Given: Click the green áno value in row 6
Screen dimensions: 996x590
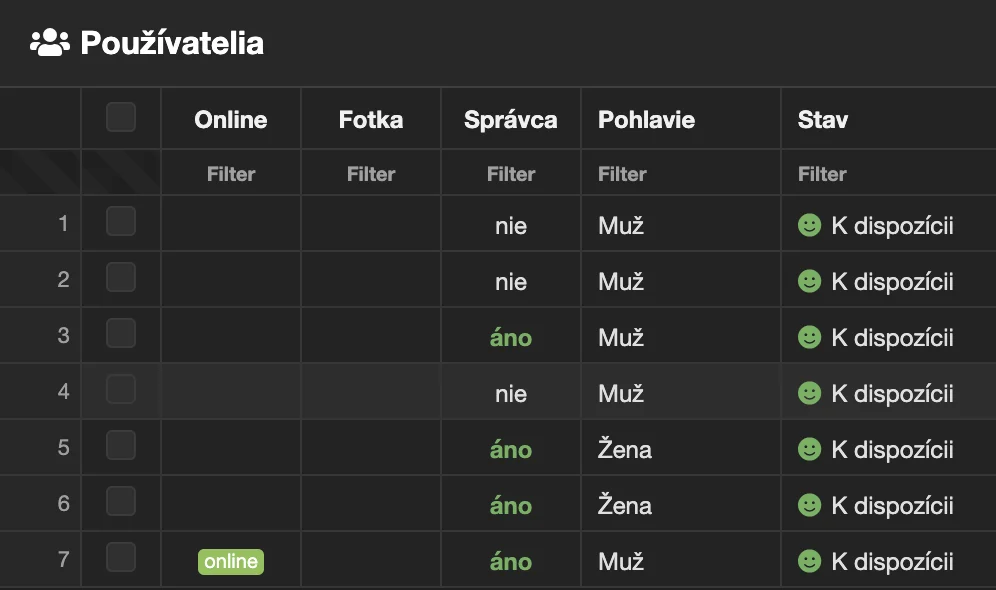Looking at the screenshot, I should pos(511,506).
